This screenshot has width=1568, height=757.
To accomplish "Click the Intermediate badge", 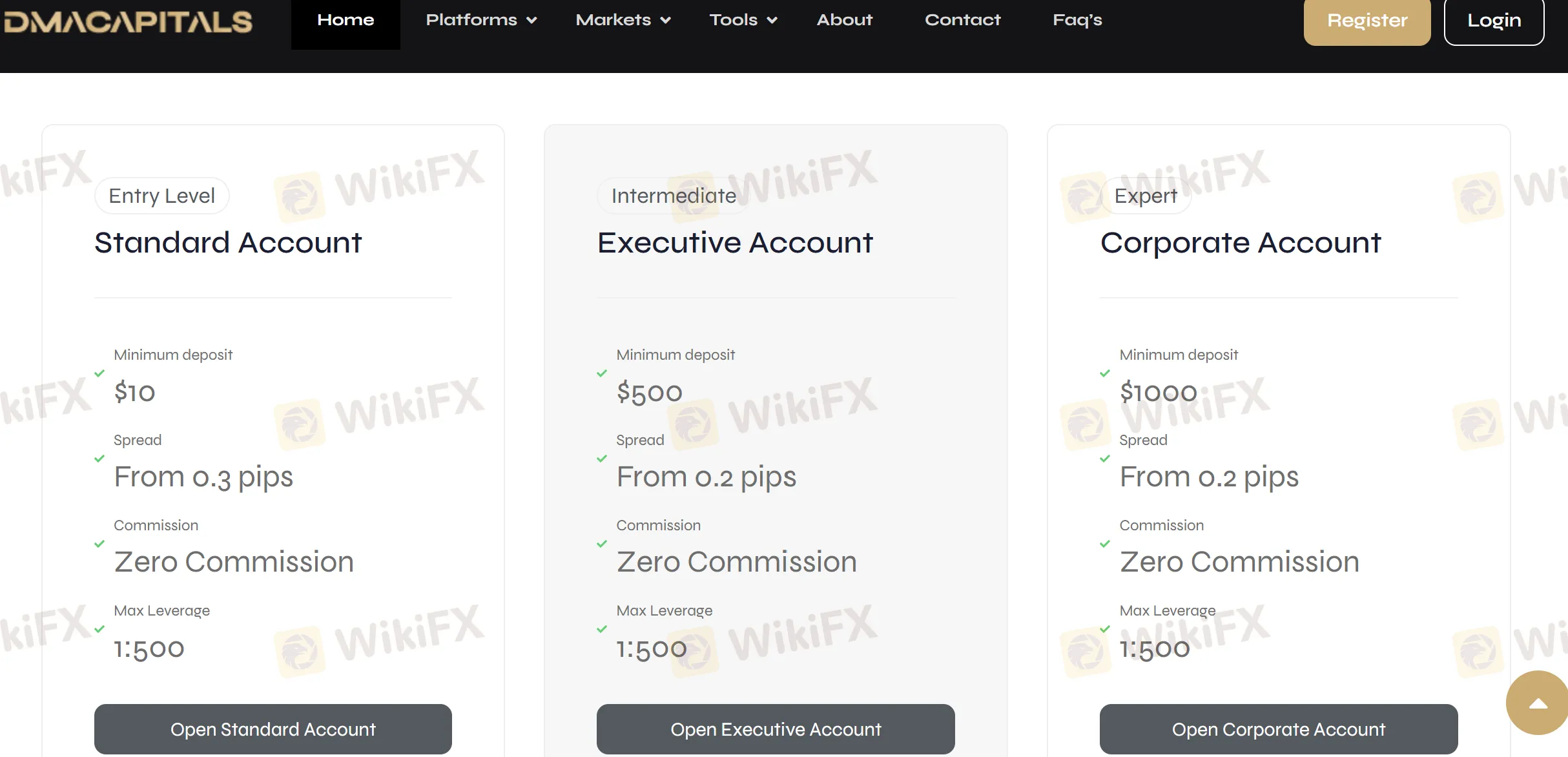I will 673,196.
